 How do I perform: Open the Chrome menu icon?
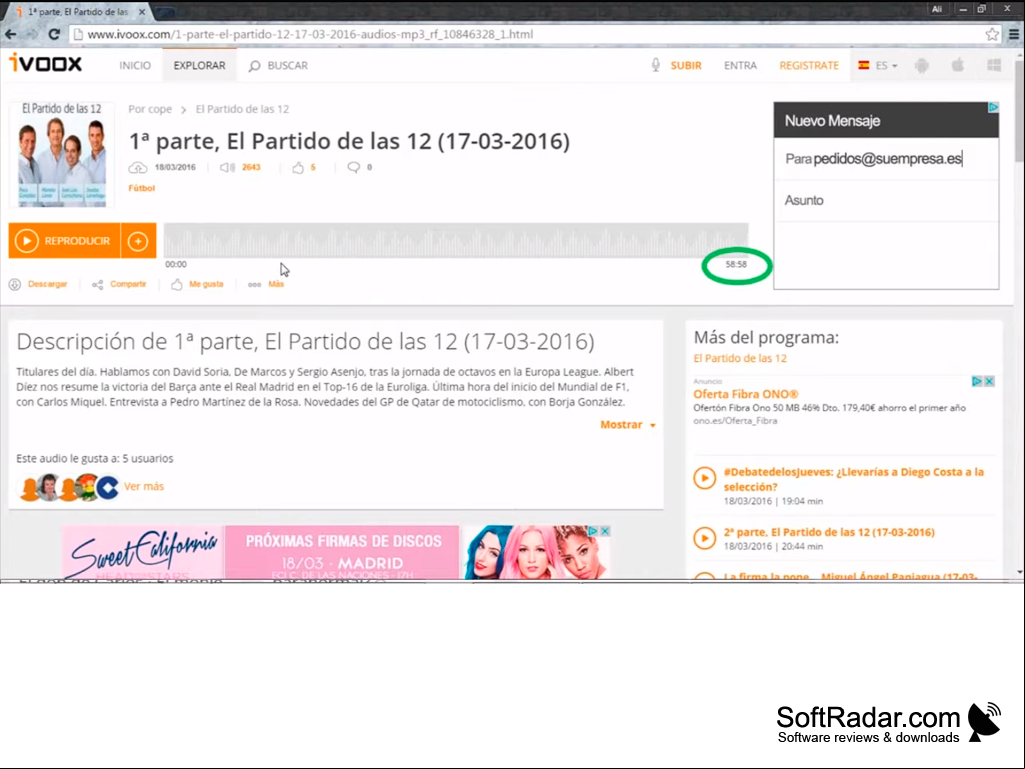click(x=1014, y=34)
